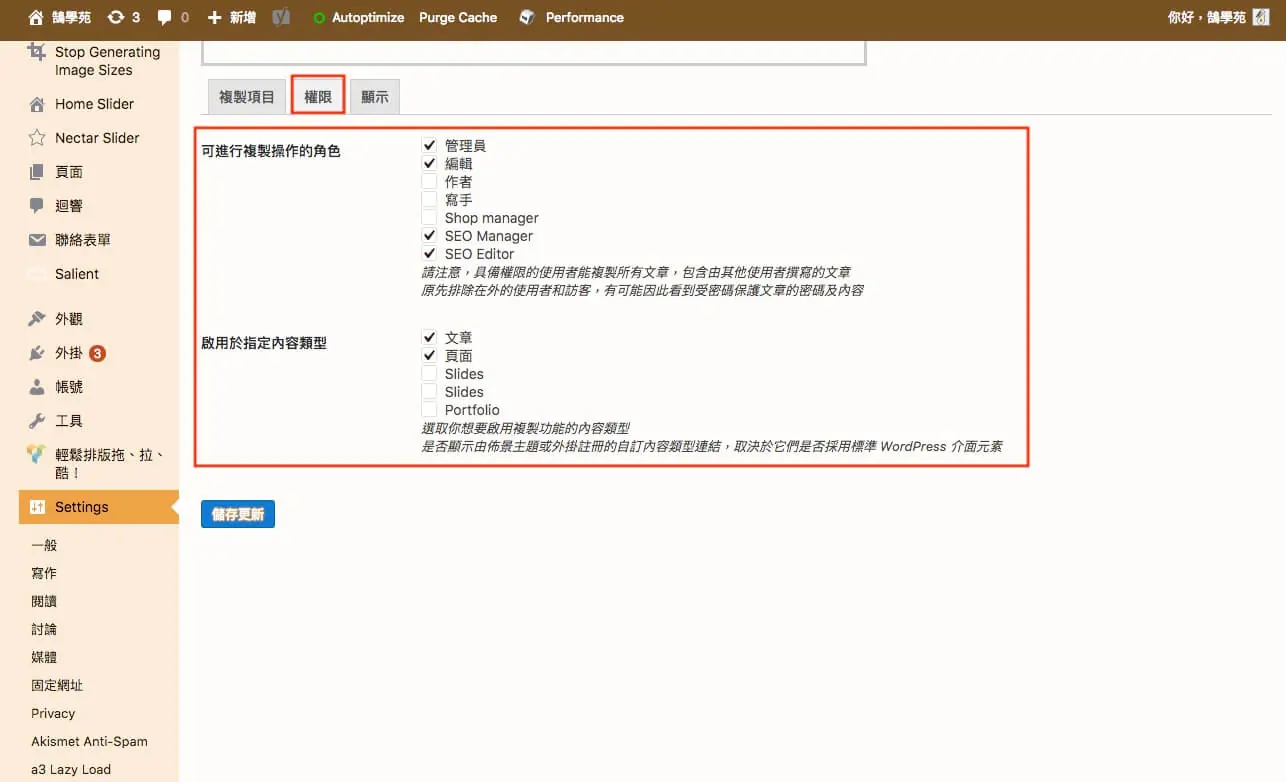Enable the Portfolio content type checkbox
1286x782 pixels.
point(429,410)
